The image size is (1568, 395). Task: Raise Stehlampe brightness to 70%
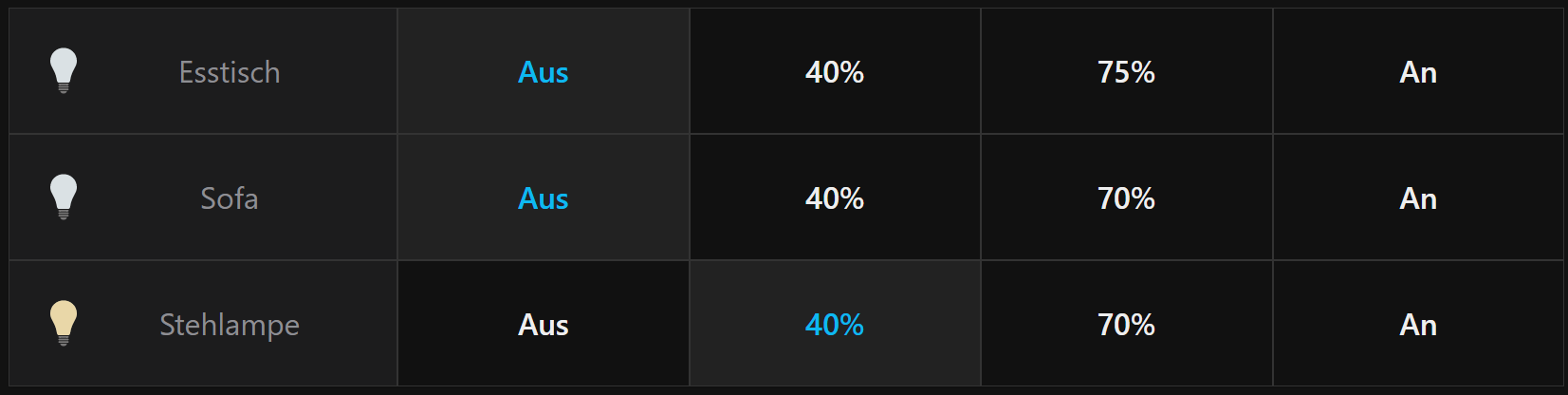point(1126,325)
